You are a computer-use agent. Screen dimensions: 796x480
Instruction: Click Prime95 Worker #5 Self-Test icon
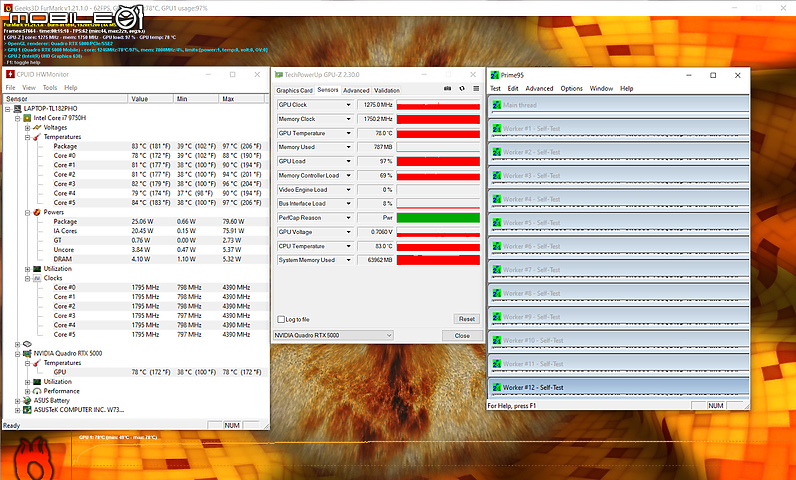coord(496,223)
